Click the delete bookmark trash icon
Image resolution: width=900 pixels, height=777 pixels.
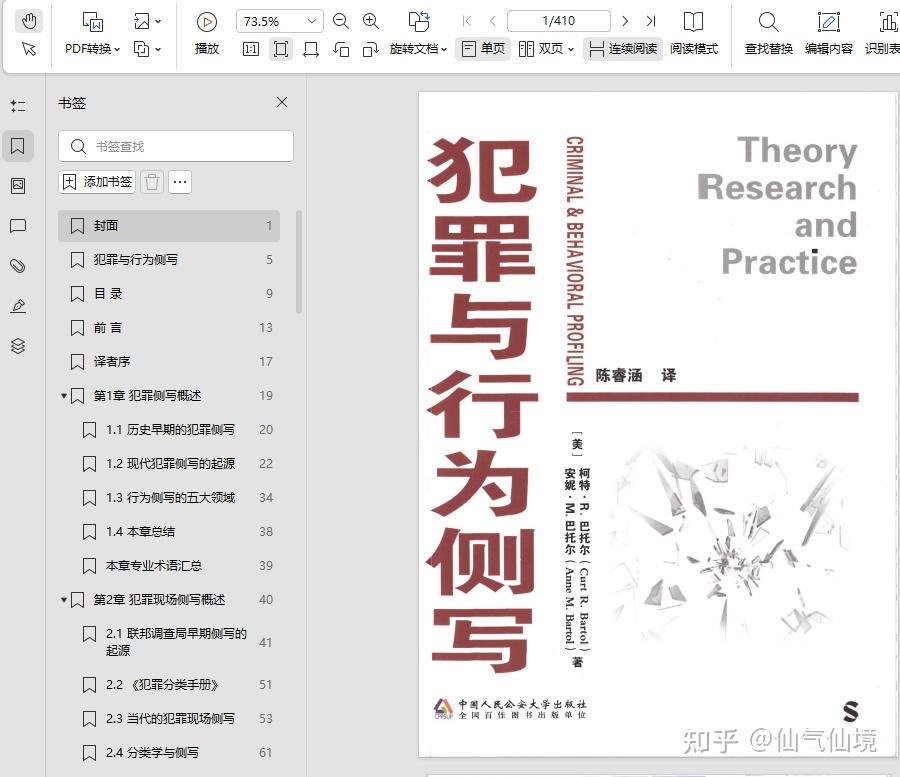click(x=152, y=182)
